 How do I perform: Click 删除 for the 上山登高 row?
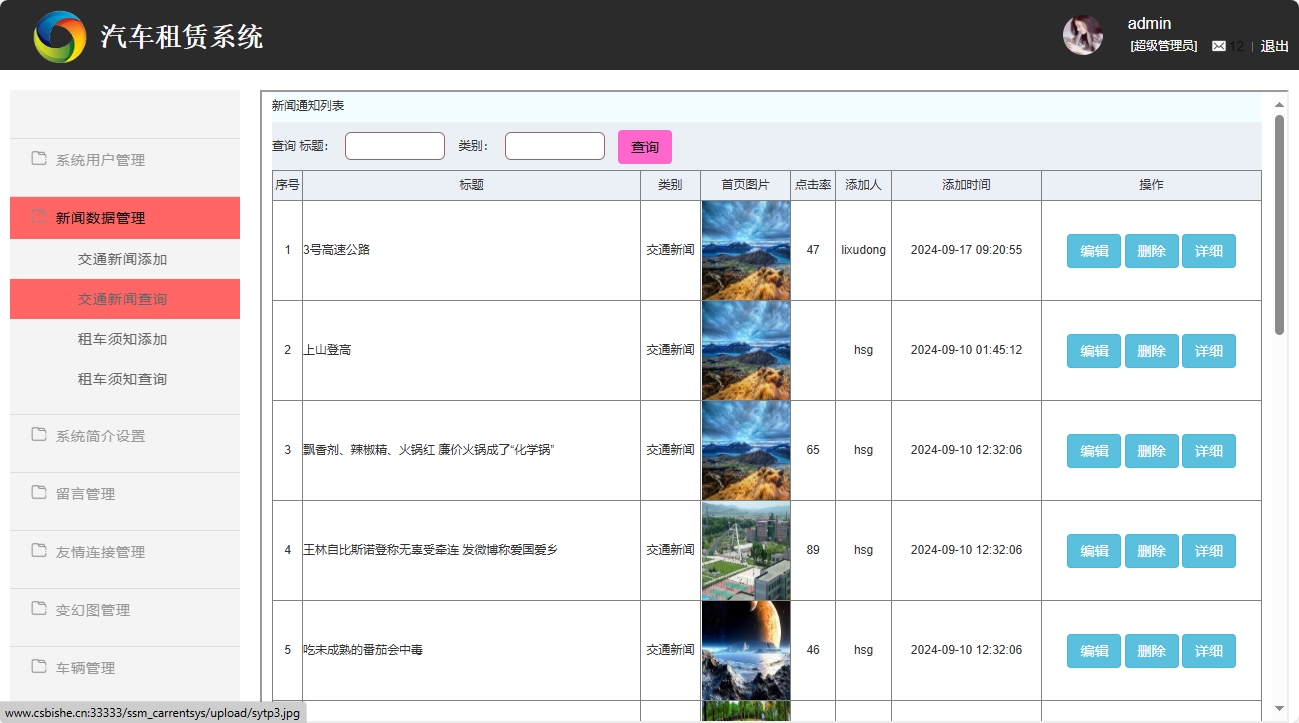point(1151,350)
